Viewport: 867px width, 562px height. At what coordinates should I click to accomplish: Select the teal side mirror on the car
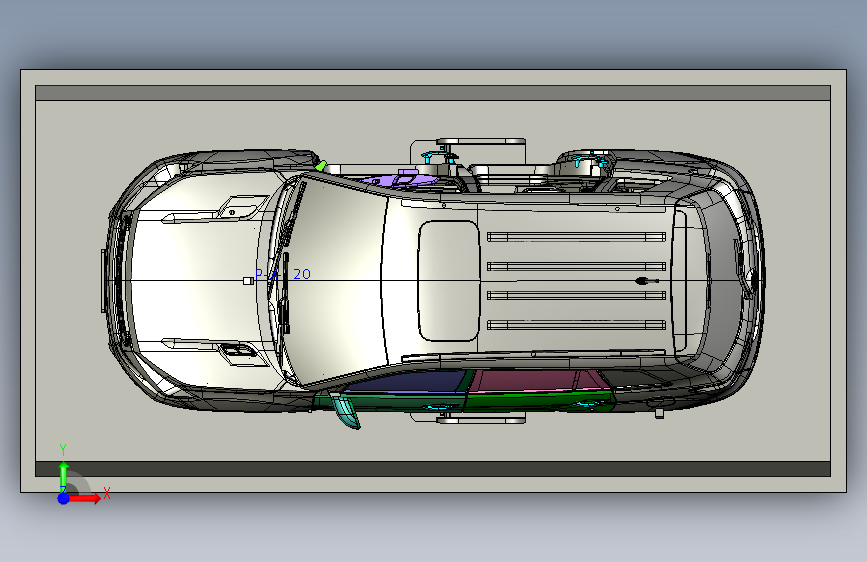(346, 410)
